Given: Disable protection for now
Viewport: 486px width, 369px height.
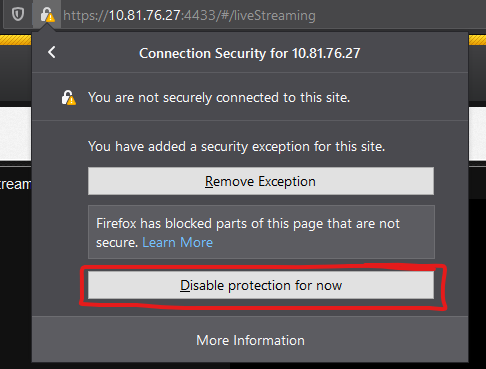Looking at the screenshot, I should (261, 285).
